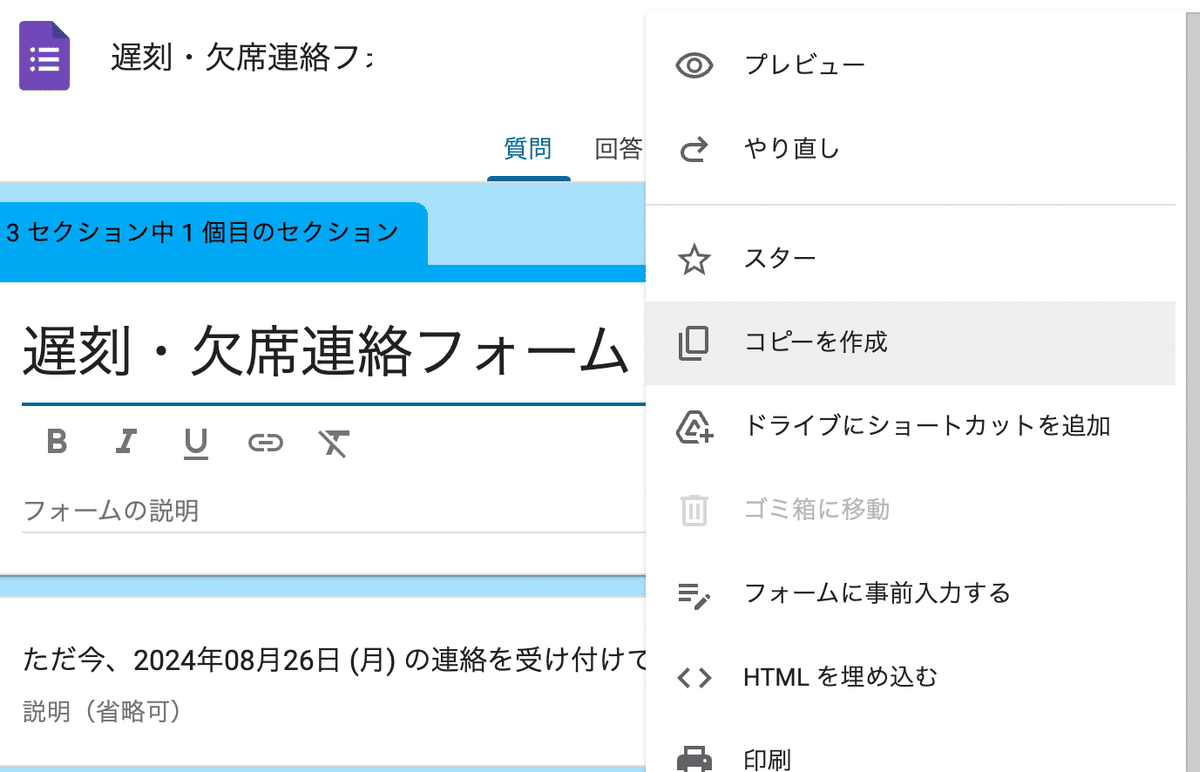Viewport: 1200px width, 772px height.
Task: Click the star icon beside スター
Action: [x=694, y=260]
